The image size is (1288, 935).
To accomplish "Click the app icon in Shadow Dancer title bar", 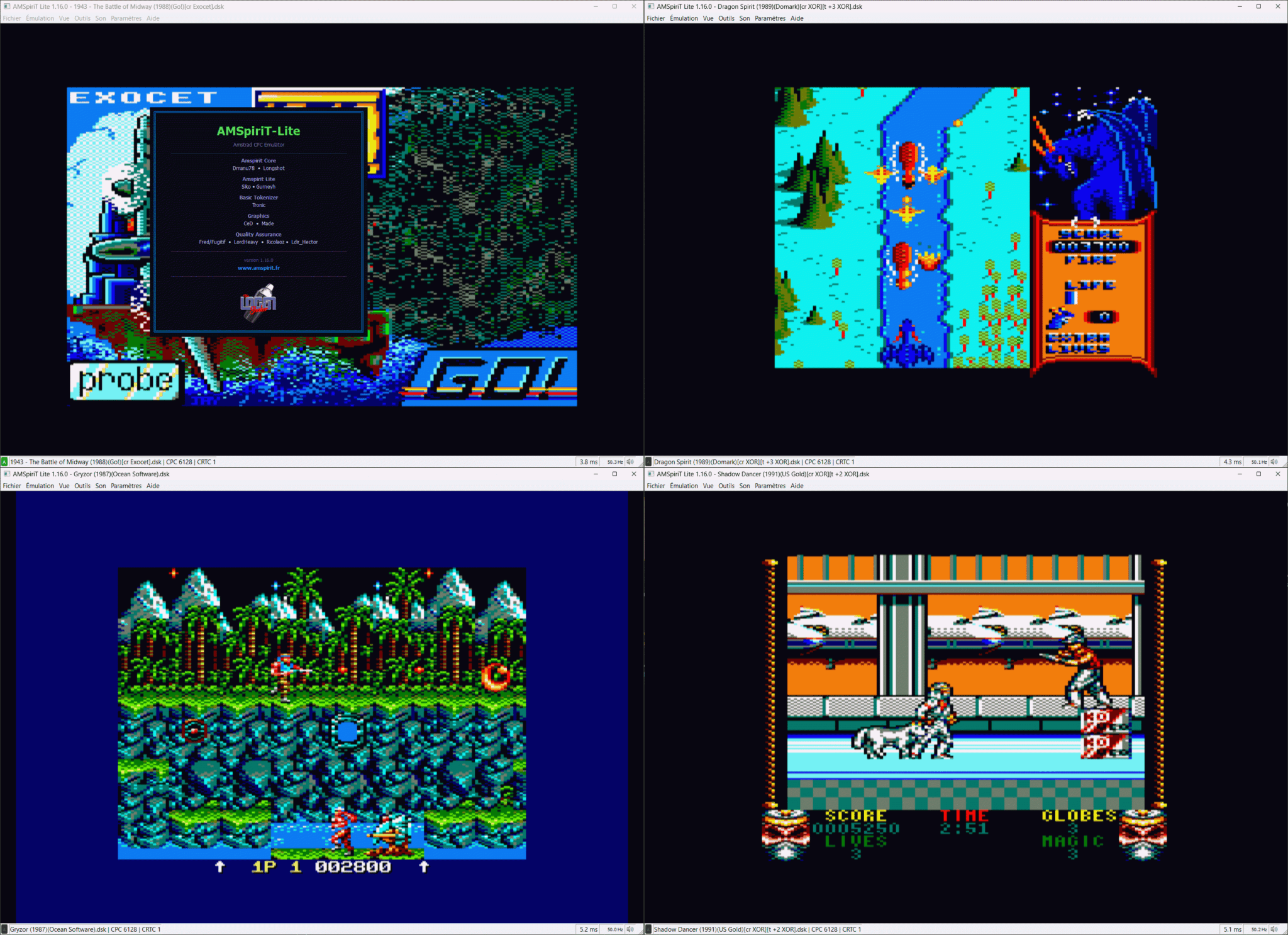I will click(651, 474).
